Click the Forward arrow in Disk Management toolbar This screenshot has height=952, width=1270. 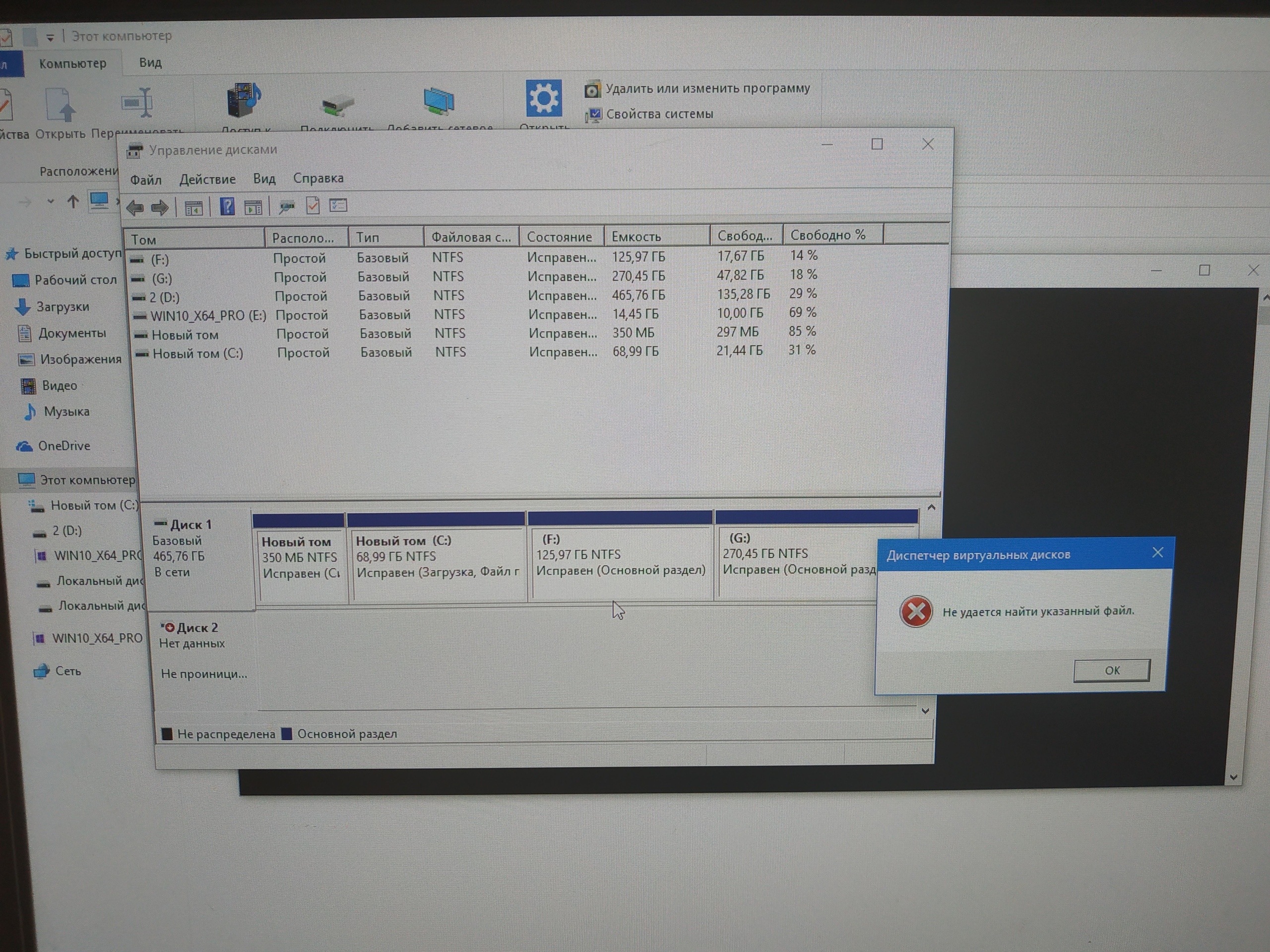tap(160, 207)
